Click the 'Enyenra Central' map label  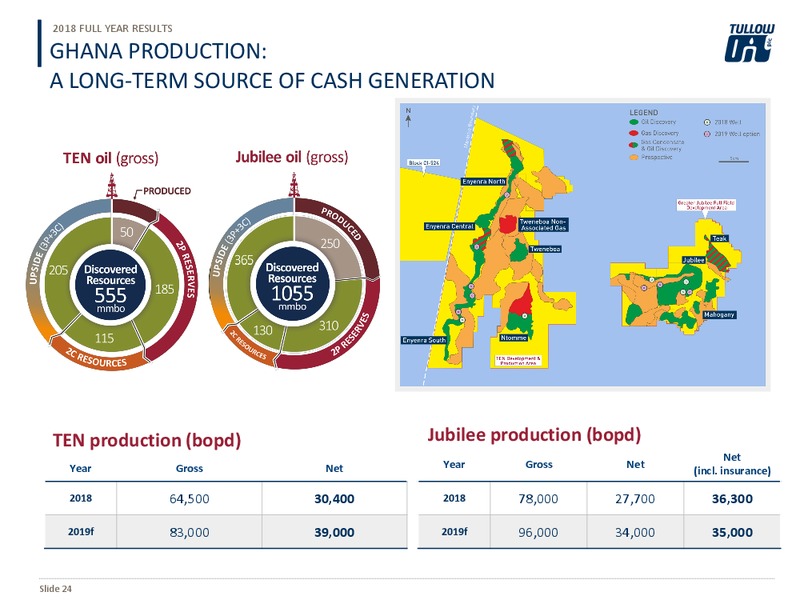(x=449, y=226)
